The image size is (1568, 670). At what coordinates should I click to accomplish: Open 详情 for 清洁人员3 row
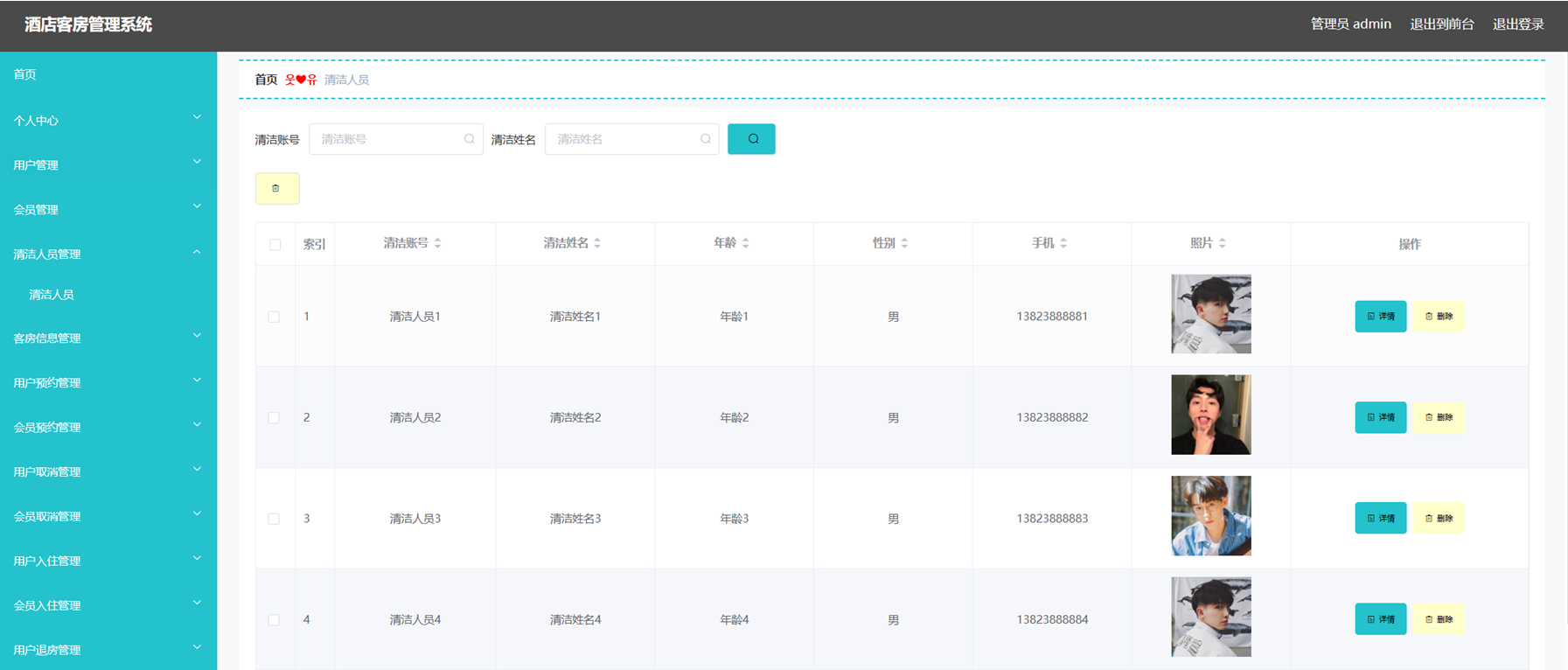1381,518
